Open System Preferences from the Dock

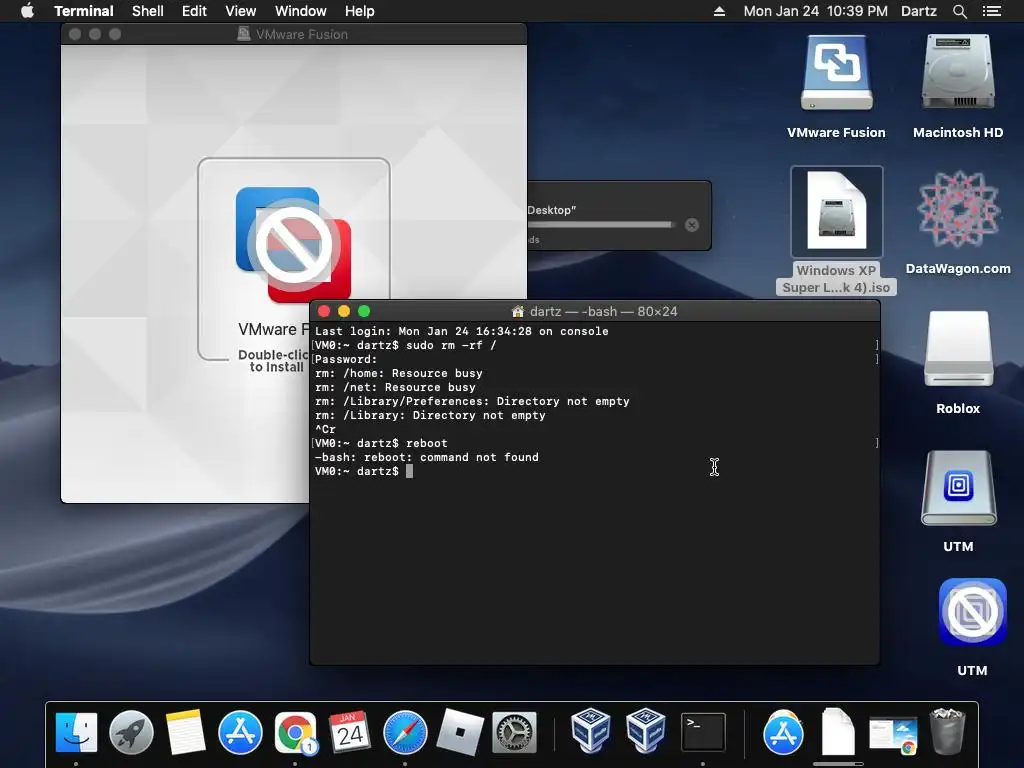515,732
